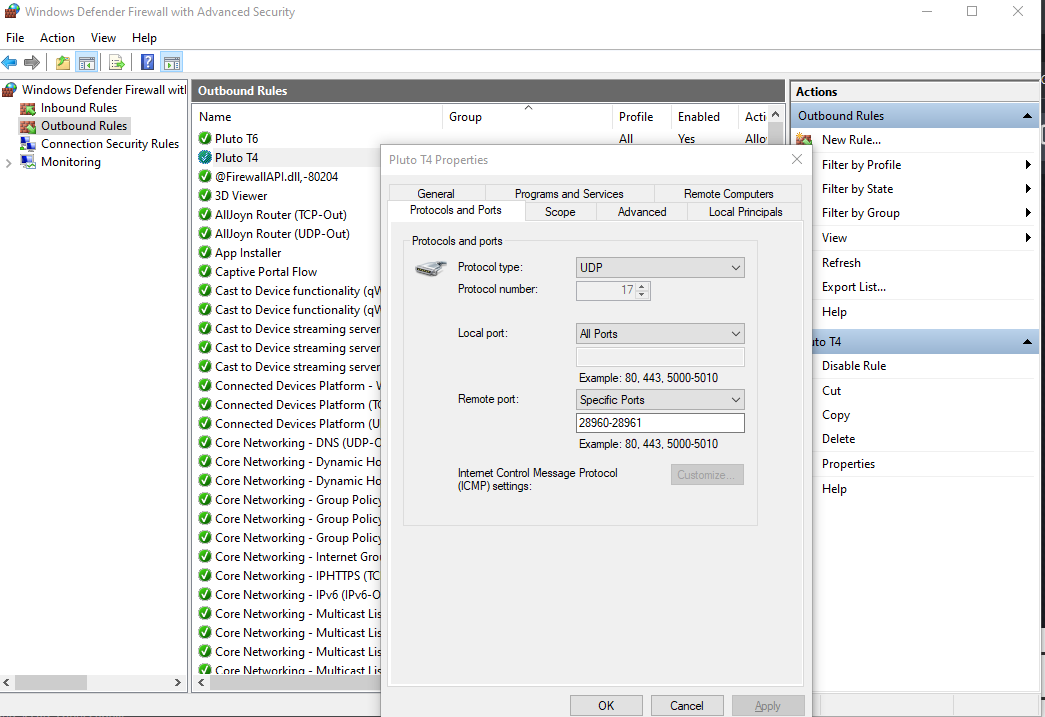Viewport: 1045px width, 717px height.
Task: Open the Remote port dropdown
Action: tap(660, 400)
